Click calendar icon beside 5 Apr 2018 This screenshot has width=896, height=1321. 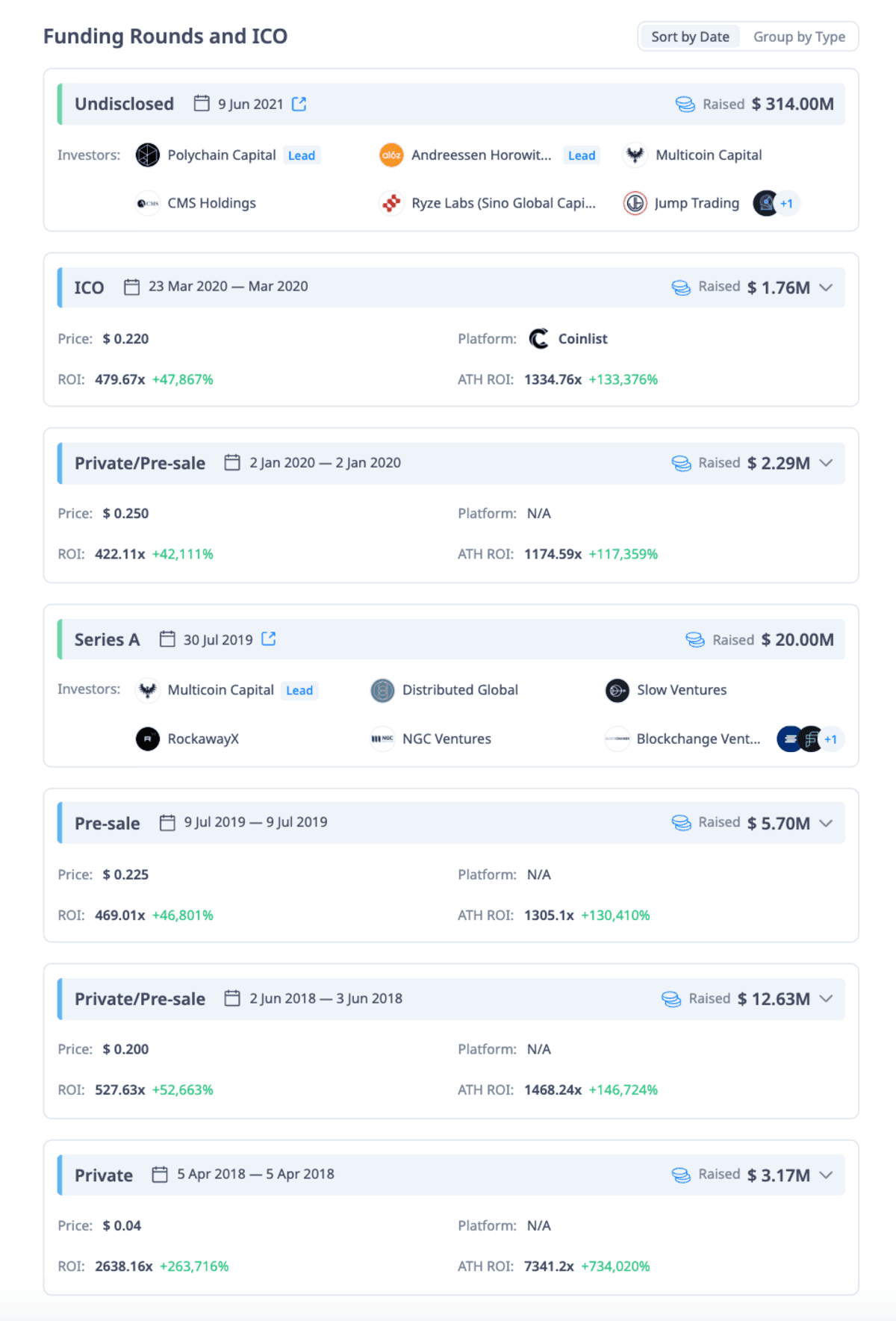click(160, 1175)
